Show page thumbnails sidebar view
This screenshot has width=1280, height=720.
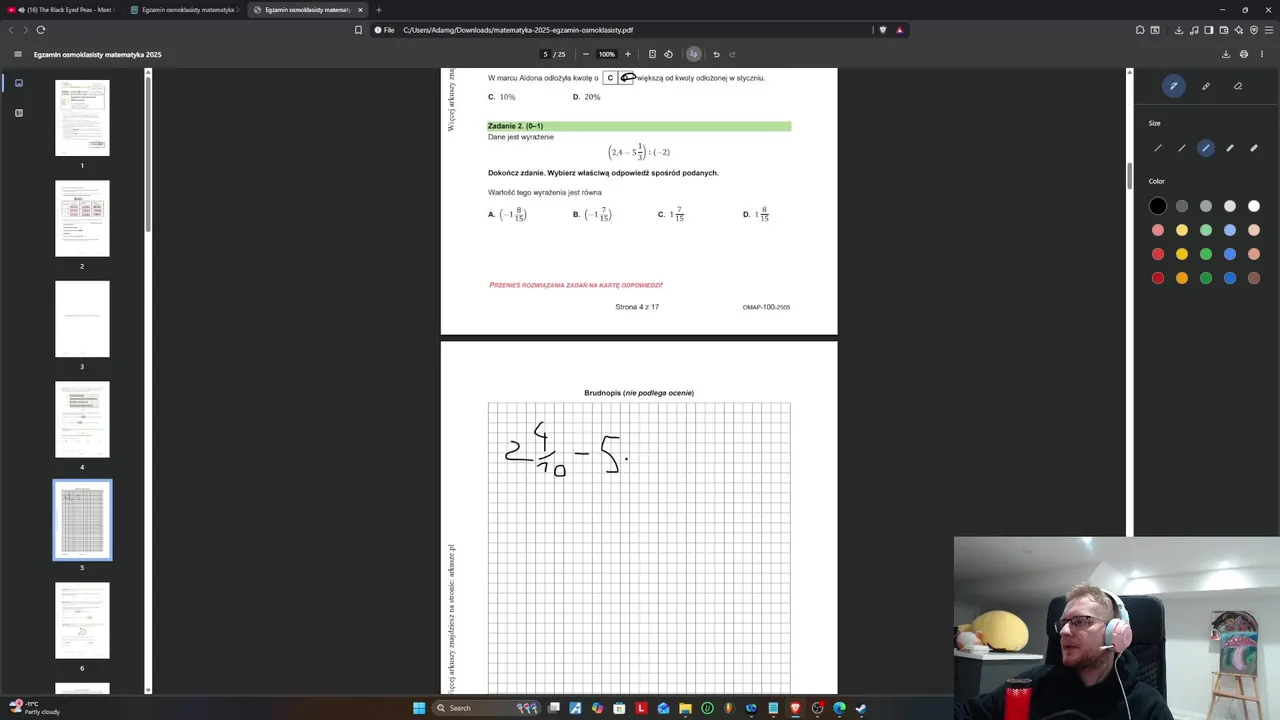point(18,83)
